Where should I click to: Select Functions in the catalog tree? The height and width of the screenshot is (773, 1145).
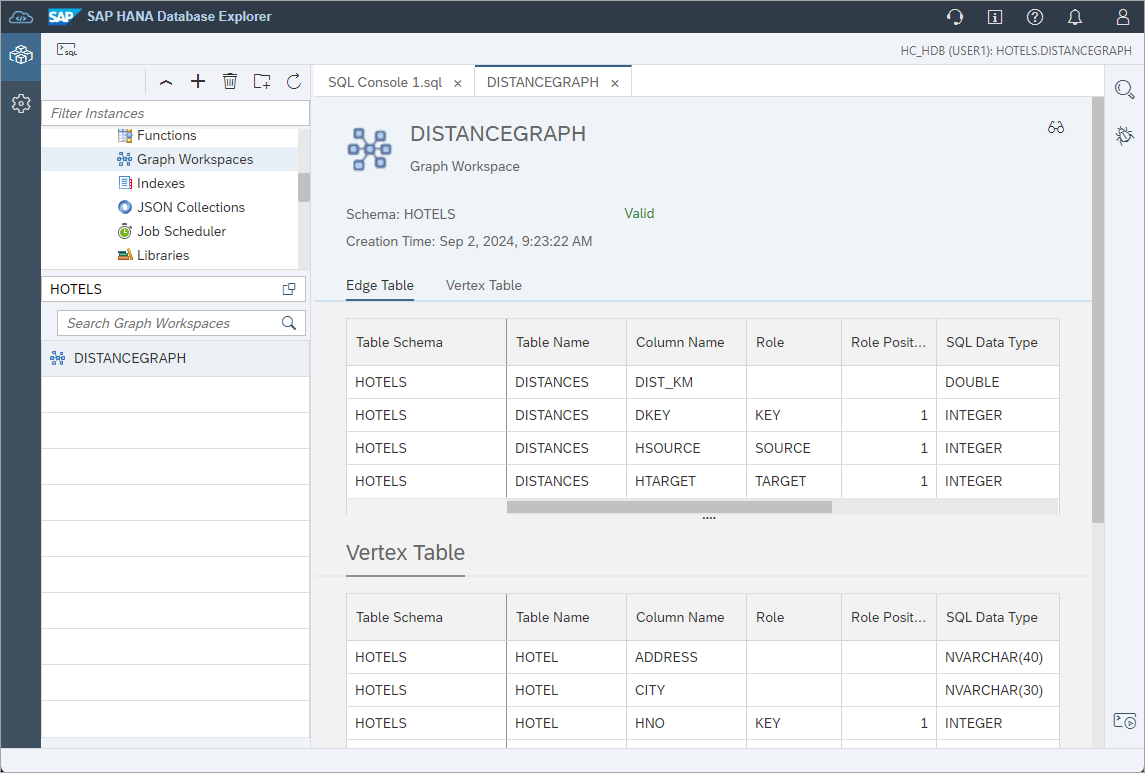click(x=166, y=135)
